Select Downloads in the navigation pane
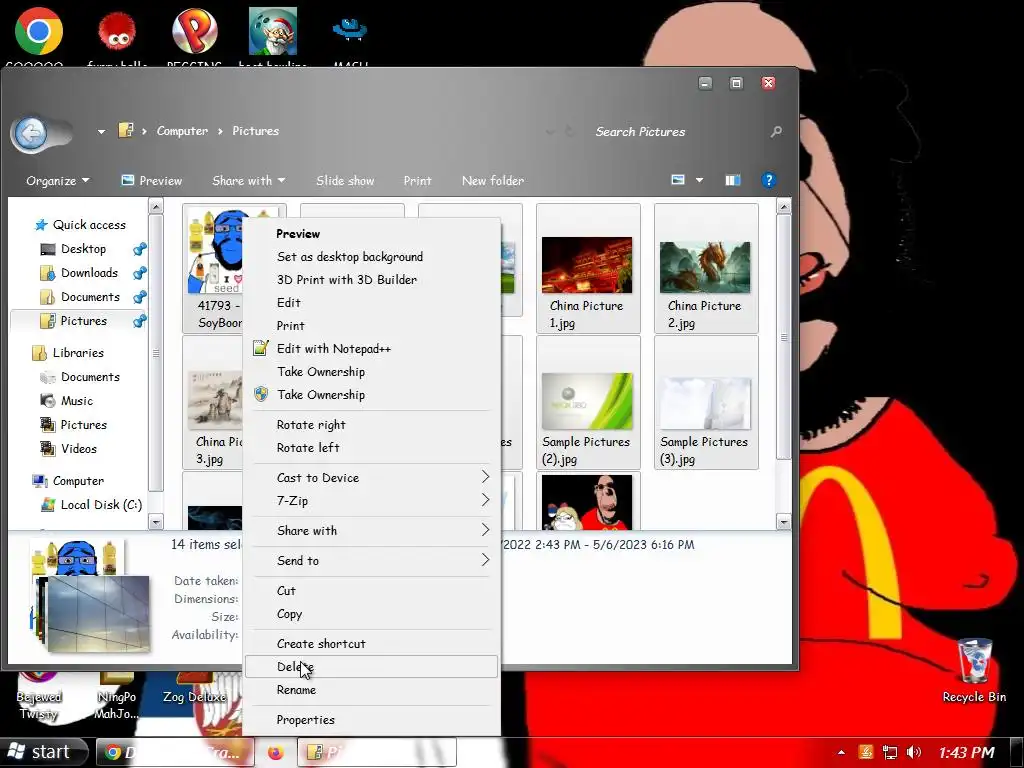 pos(89,273)
